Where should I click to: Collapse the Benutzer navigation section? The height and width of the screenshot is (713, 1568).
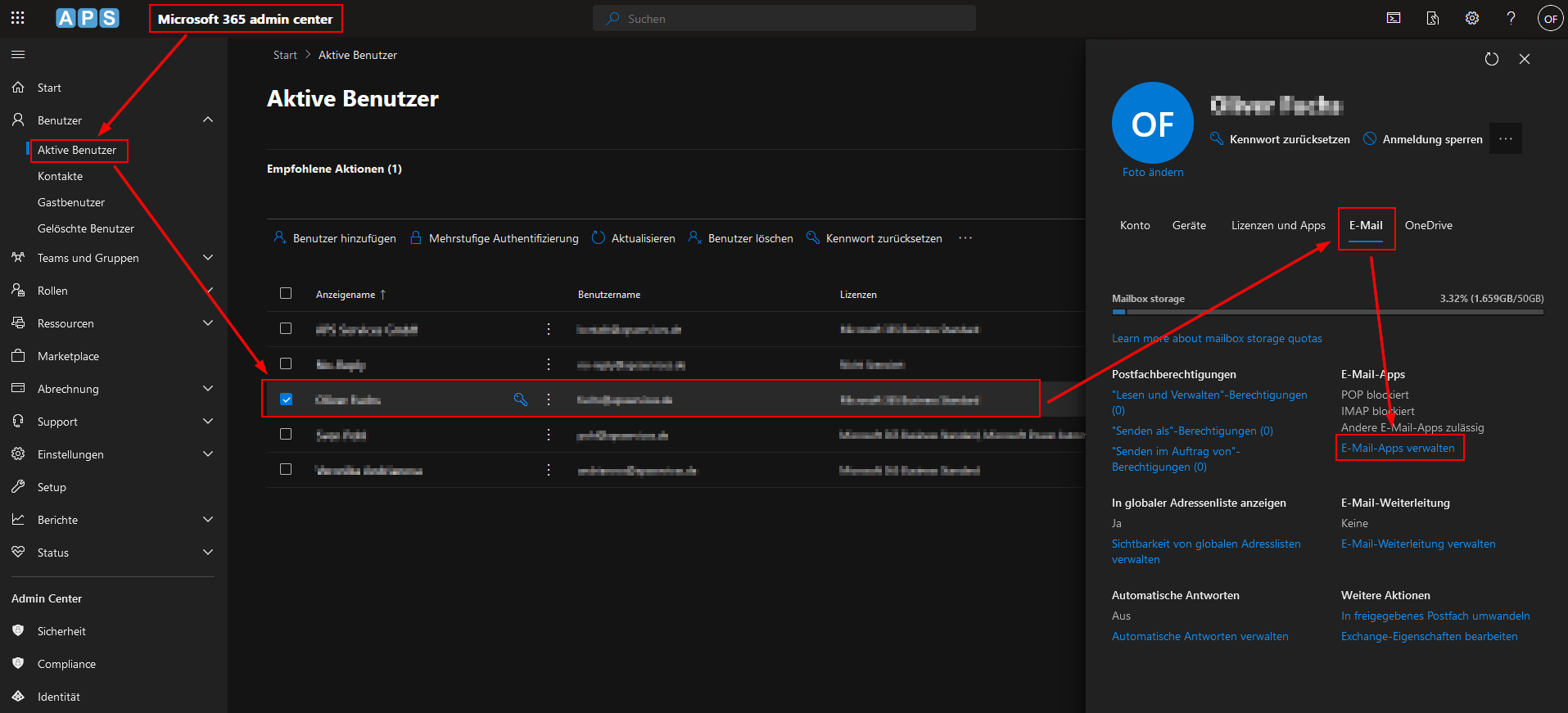(x=208, y=120)
